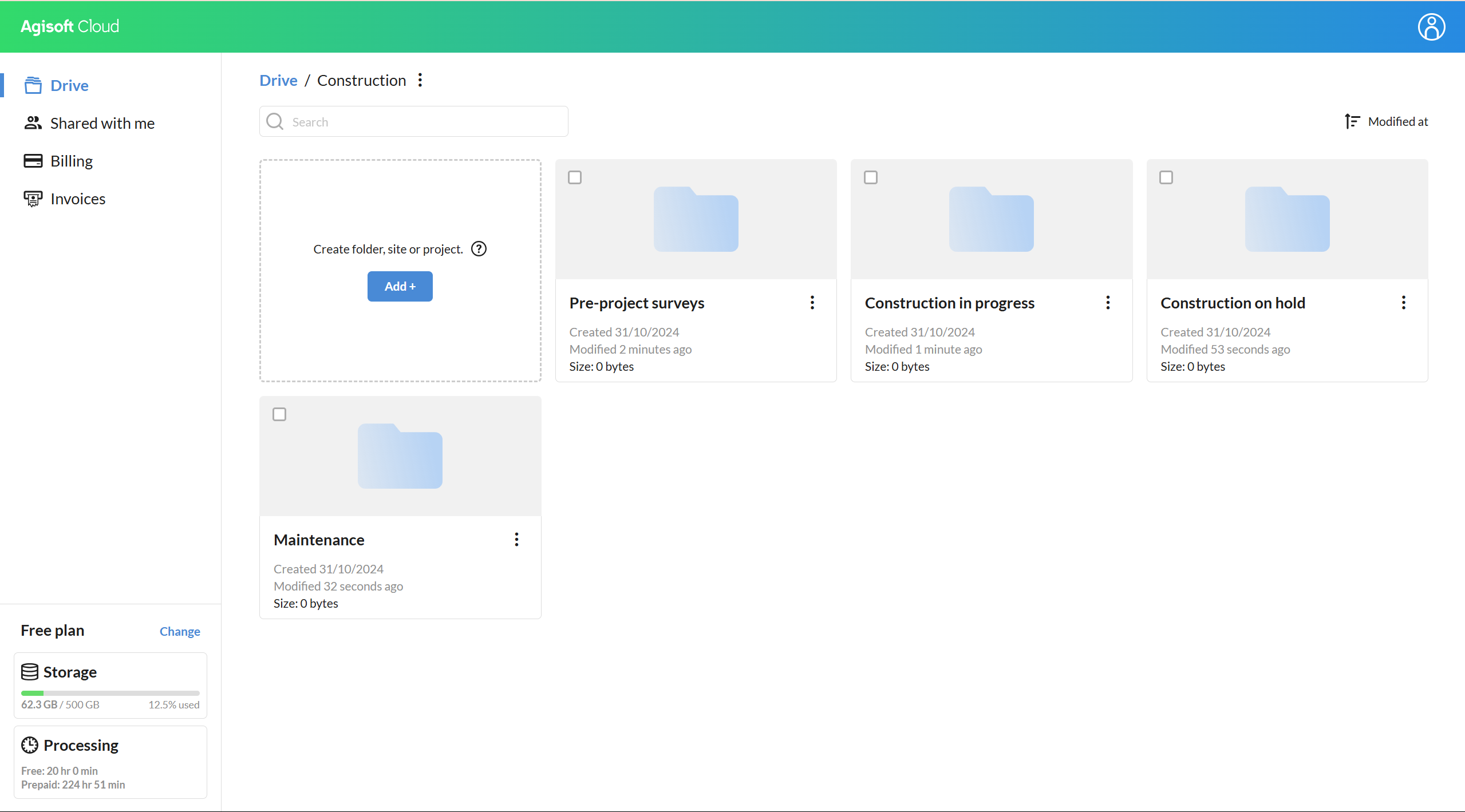The image size is (1465, 812).
Task: Click the sort order icon
Action: 1352,121
